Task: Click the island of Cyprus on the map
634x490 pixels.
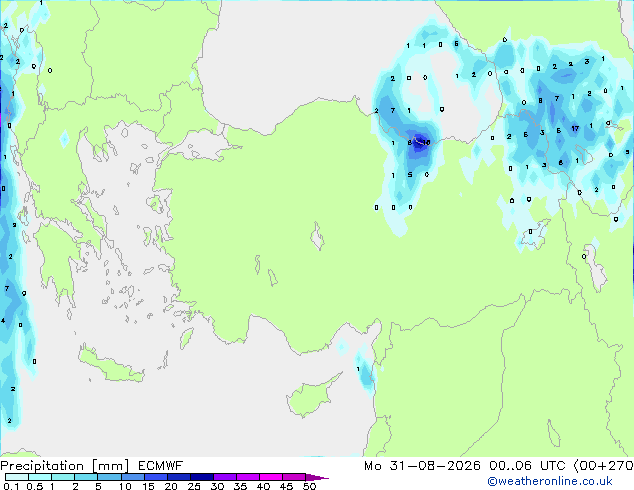Action: (x=310, y=398)
